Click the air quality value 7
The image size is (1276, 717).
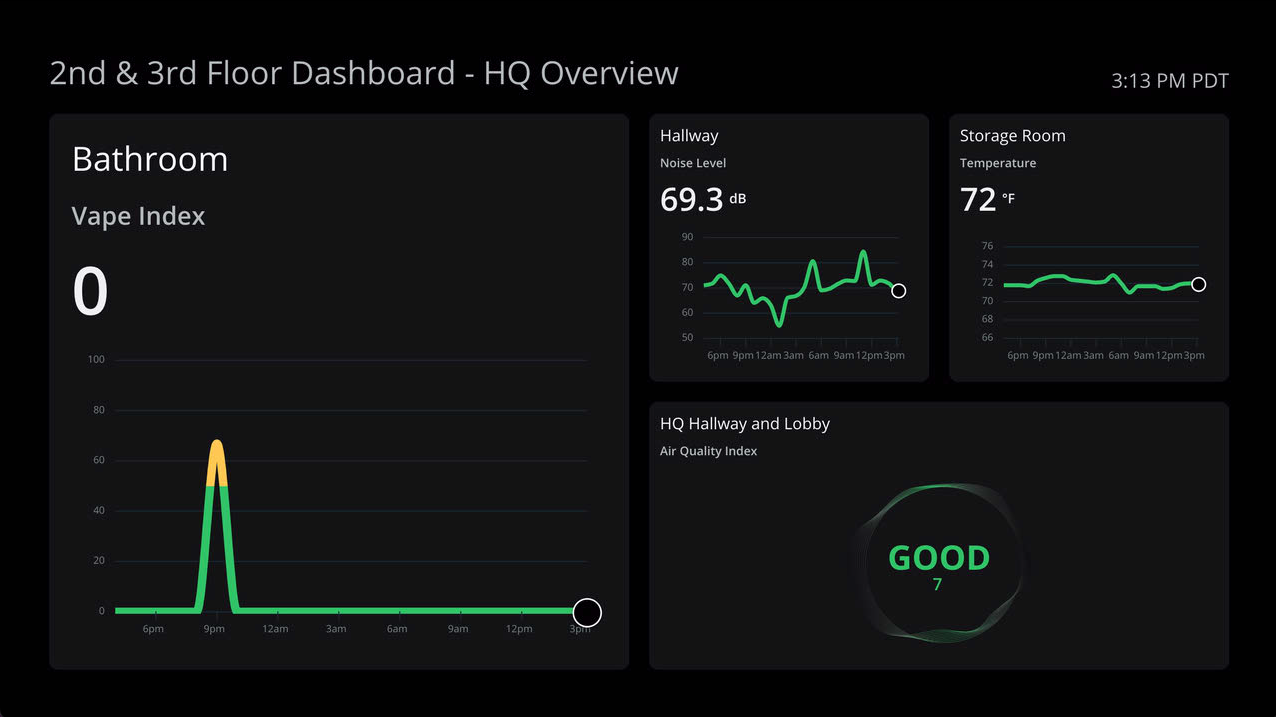937,585
